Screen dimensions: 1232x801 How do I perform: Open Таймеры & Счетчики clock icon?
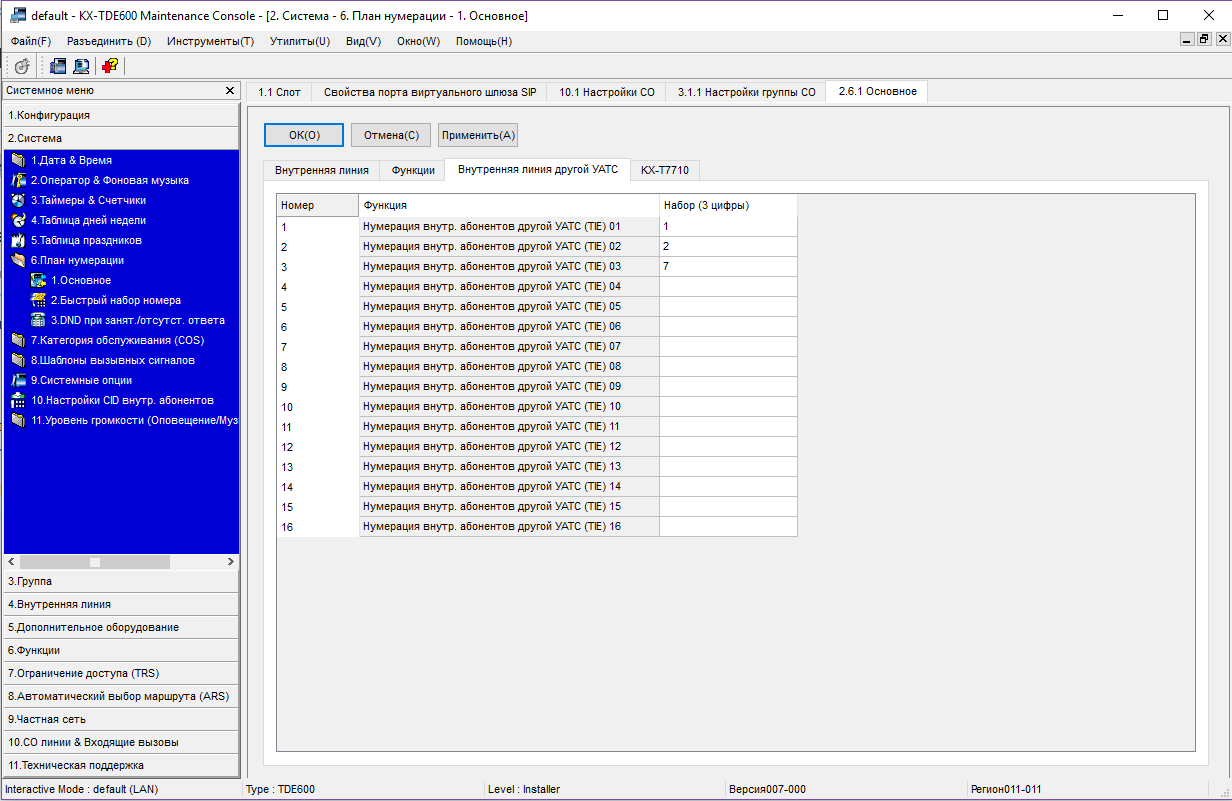tap(17, 200)
